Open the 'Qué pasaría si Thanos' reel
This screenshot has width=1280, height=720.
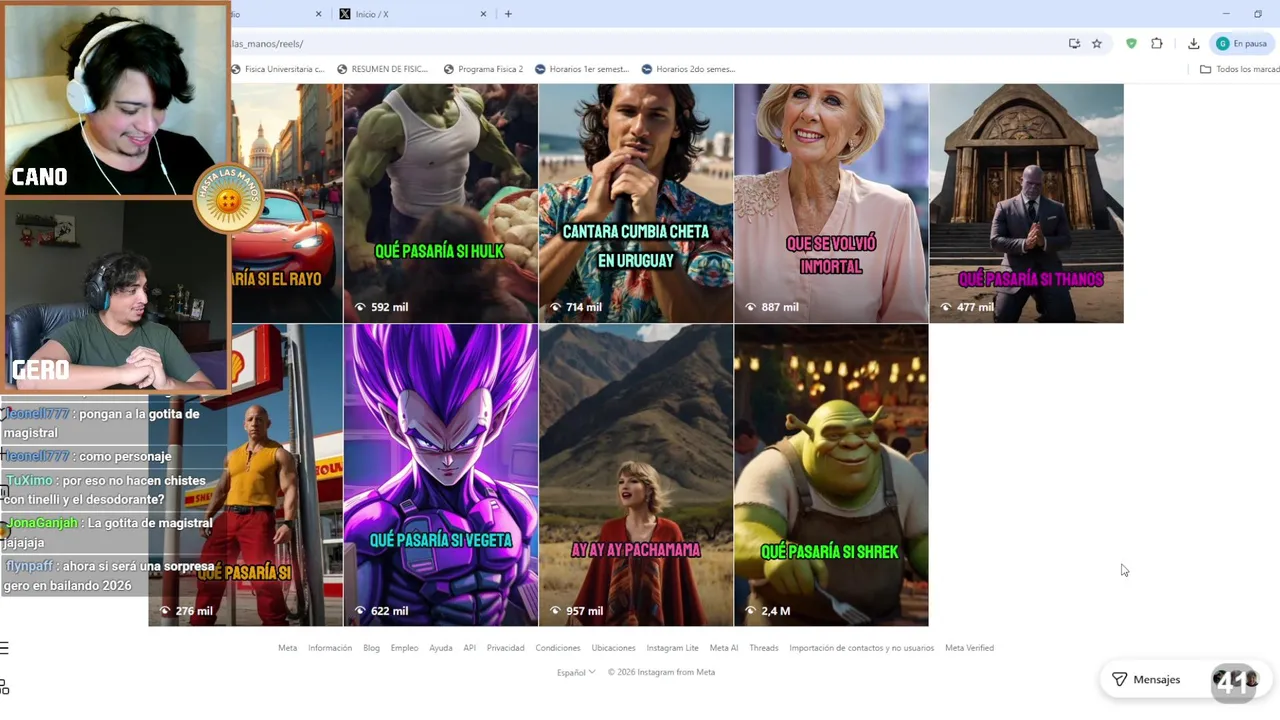(x=1026, y=203)
